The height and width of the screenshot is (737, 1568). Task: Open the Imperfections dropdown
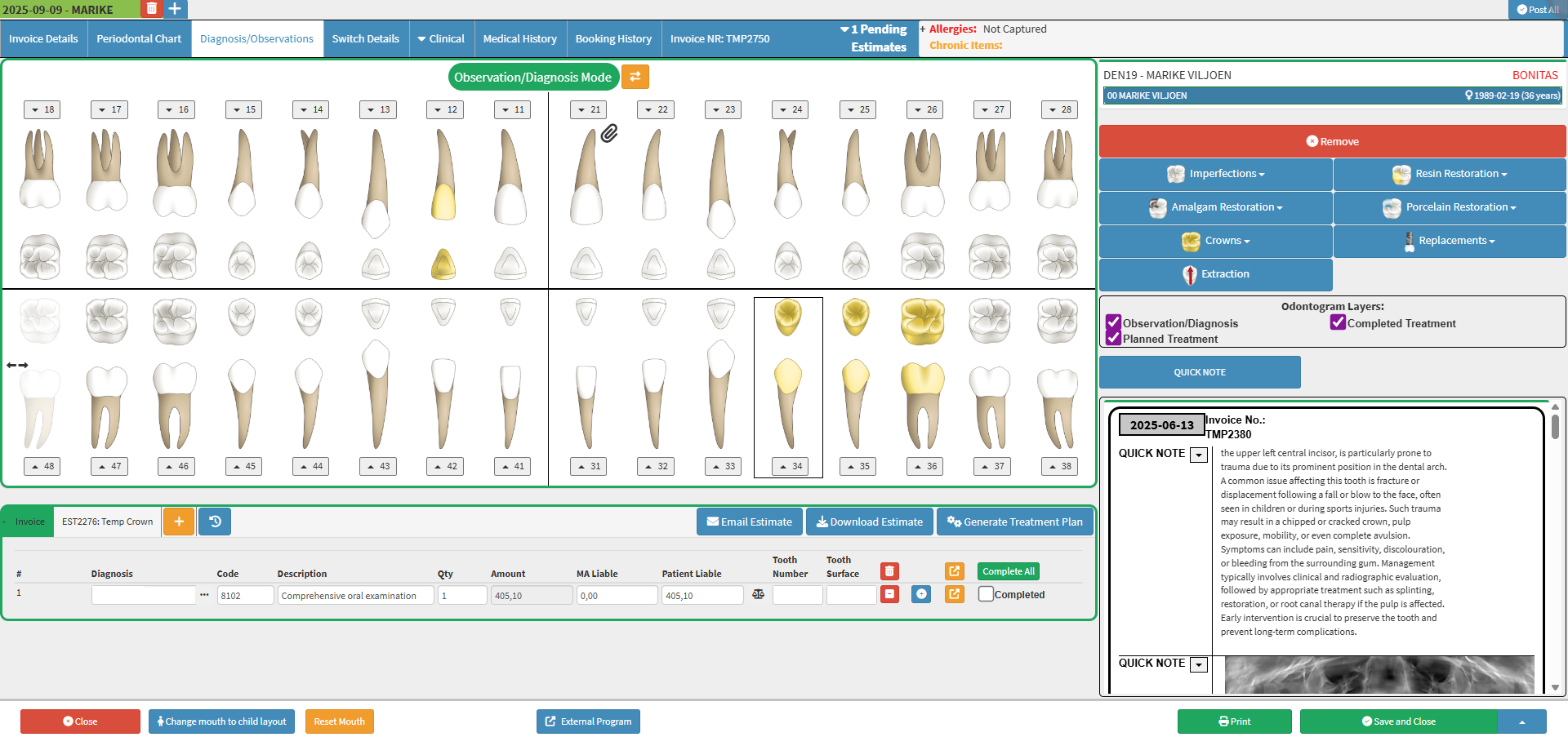1215,174
